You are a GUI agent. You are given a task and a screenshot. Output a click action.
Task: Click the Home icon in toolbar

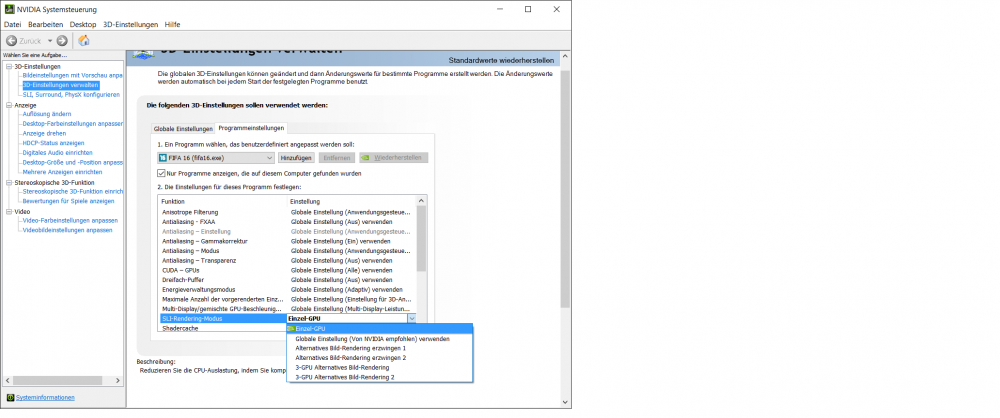pyautogui.click(x=84, y=40)
